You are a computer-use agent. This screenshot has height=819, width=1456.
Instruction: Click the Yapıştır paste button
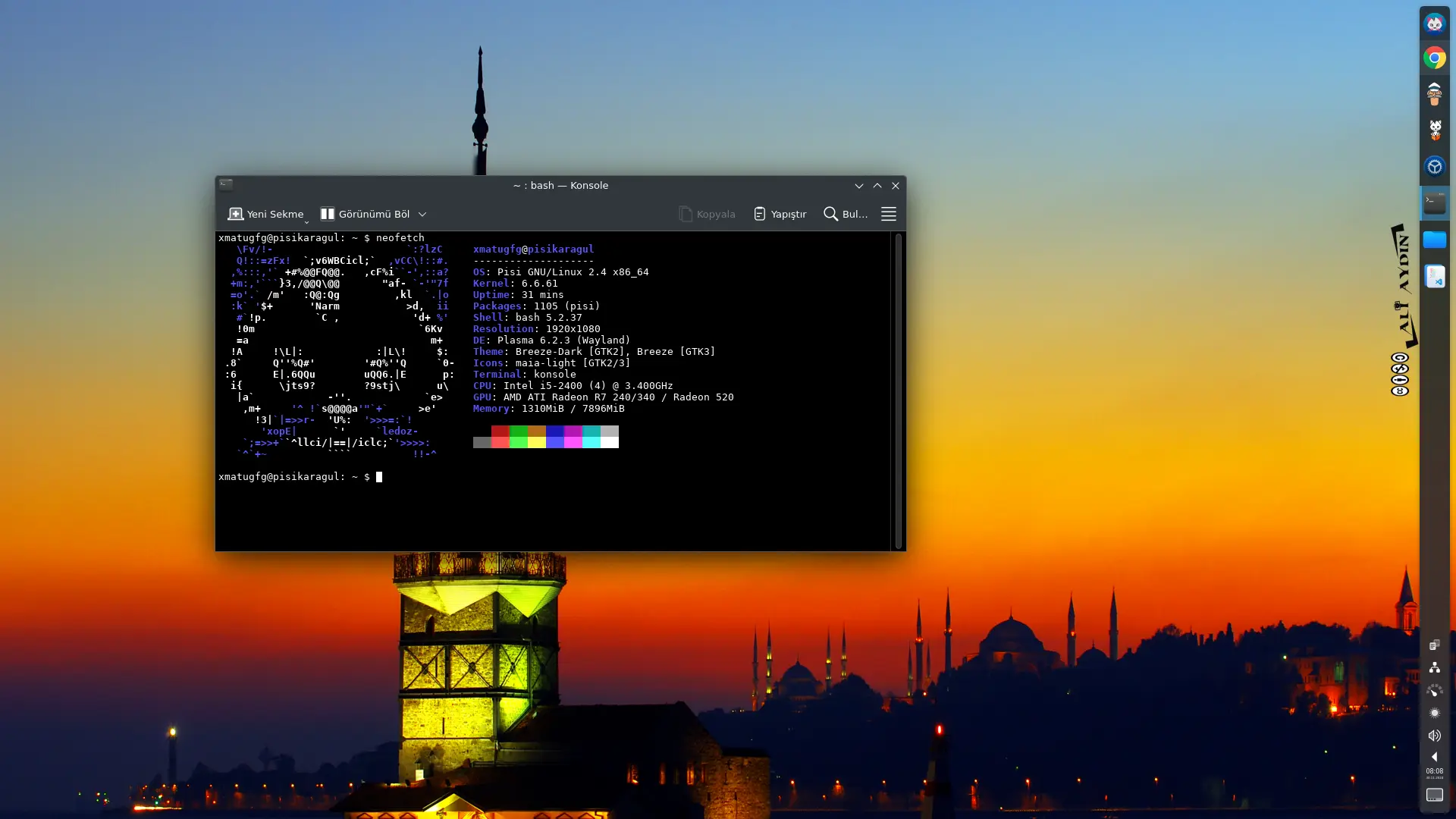tap(780, 214)
